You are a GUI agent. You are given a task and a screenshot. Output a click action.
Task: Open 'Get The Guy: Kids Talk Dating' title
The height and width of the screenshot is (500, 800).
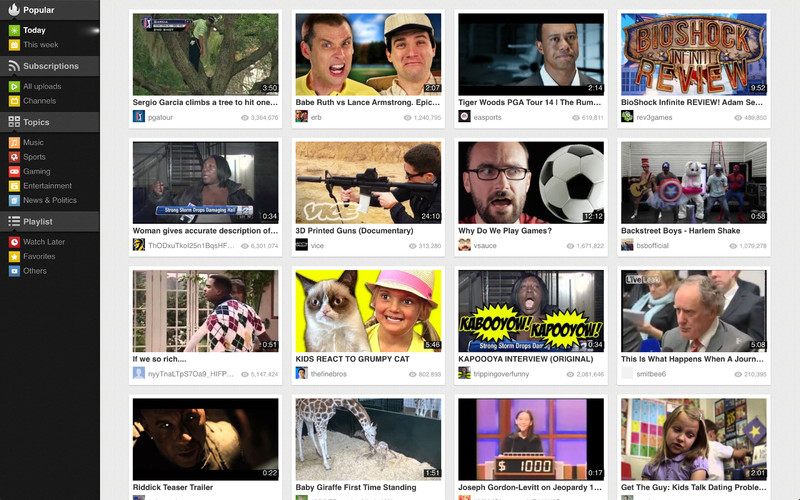pos(693,487)
